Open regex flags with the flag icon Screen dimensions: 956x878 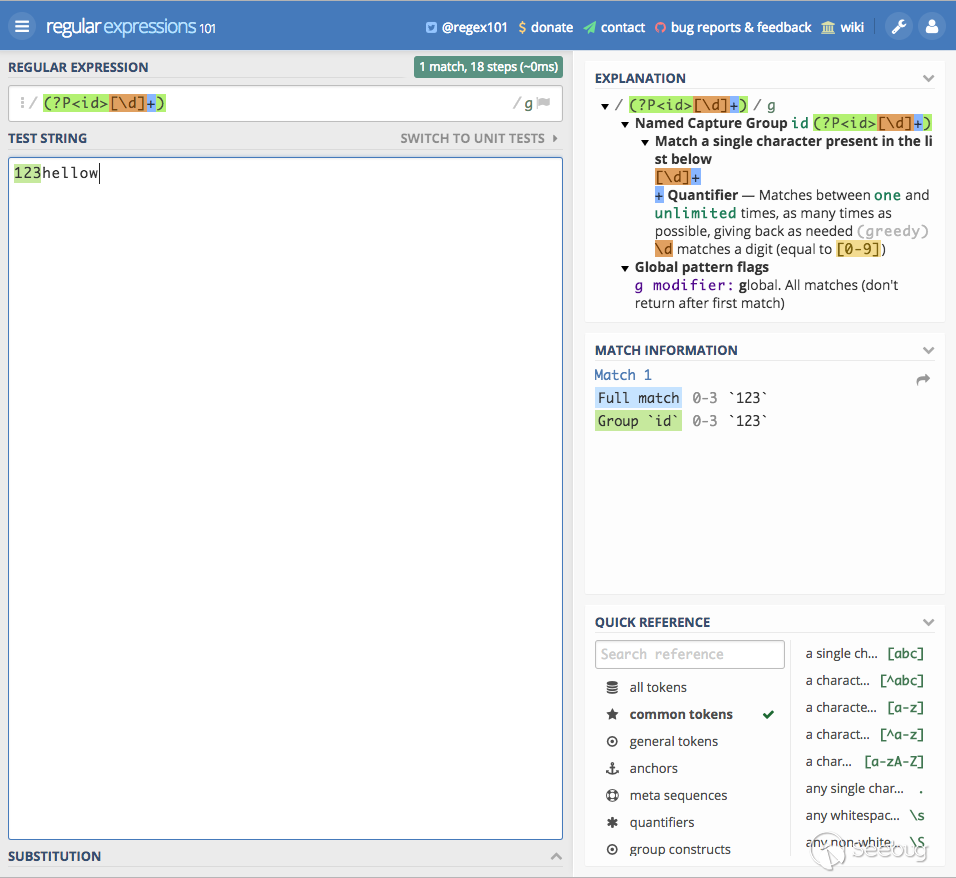[543, 102]
